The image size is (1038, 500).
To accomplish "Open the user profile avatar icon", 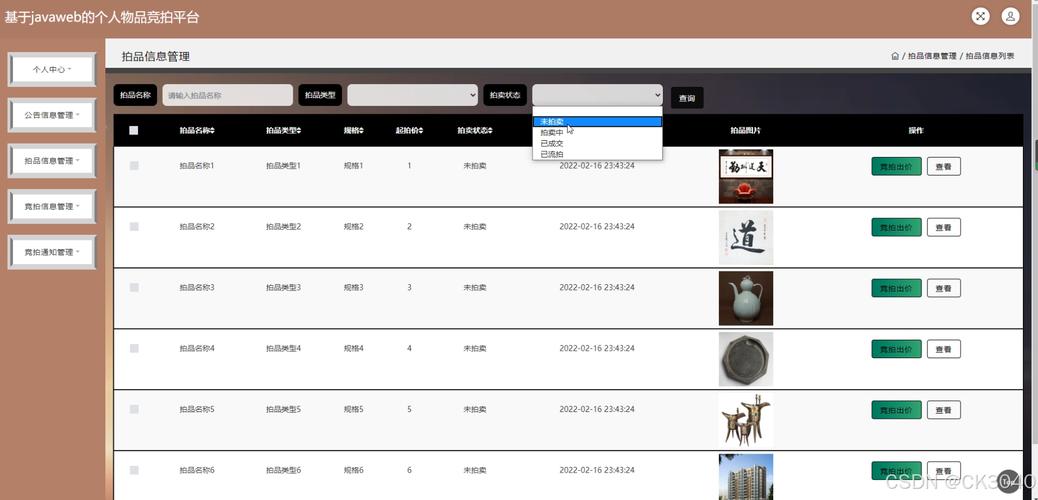I will coord(1010,17).
